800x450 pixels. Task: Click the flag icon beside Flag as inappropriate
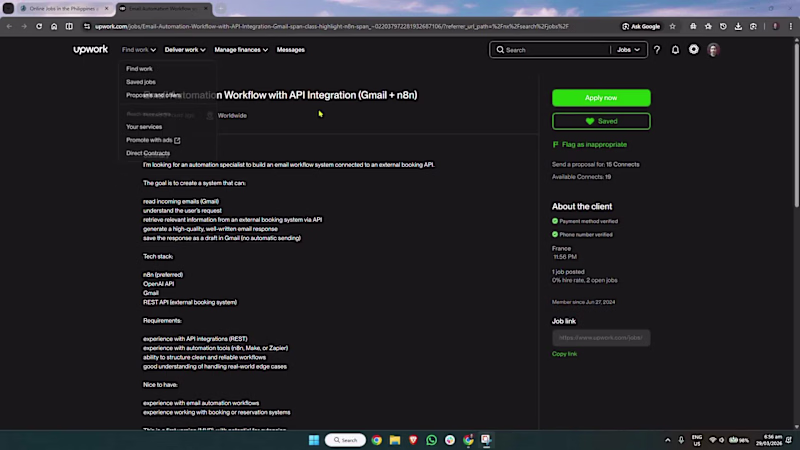(x=555, y=144)
